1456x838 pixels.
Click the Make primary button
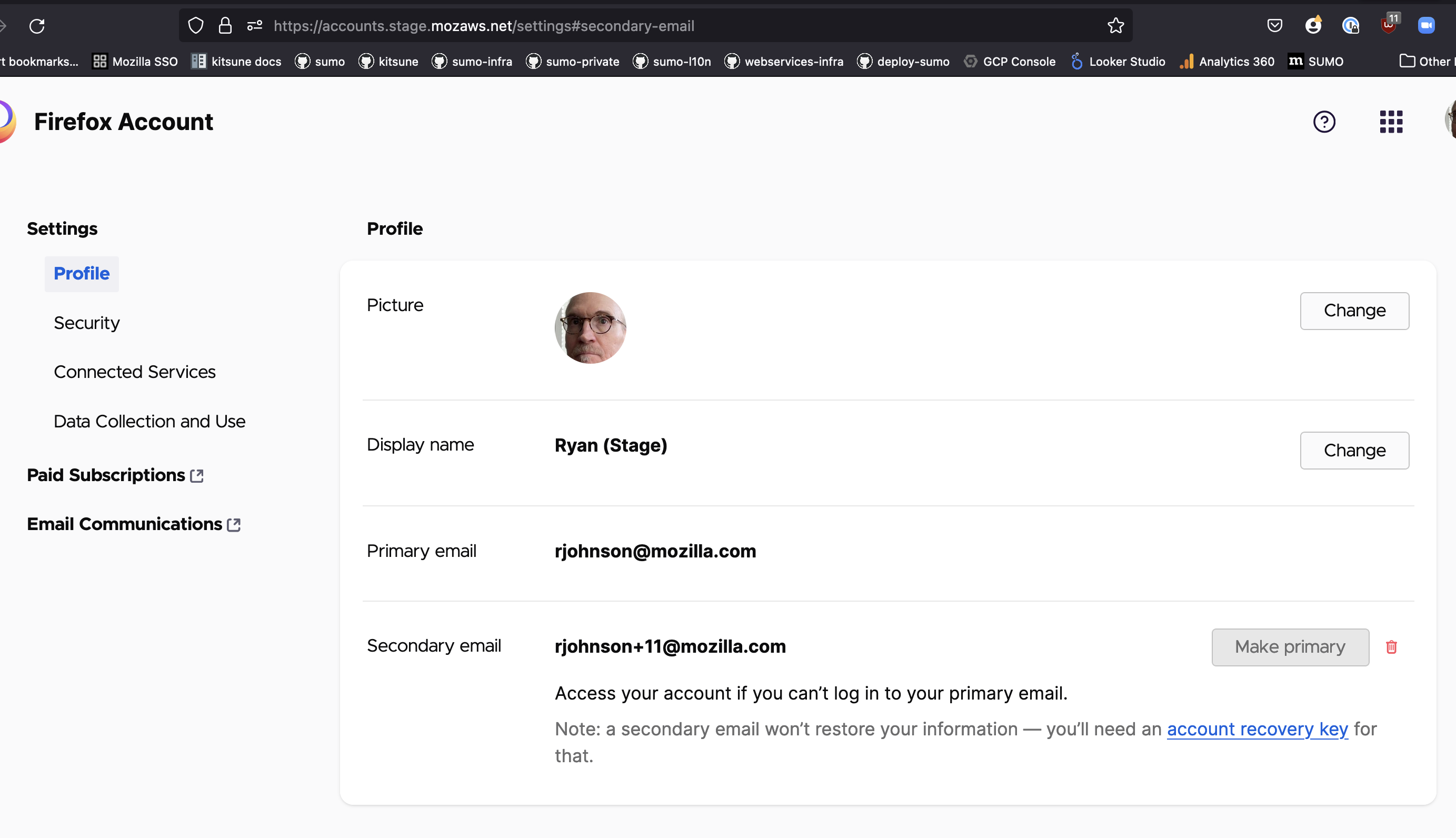click(1290, 647)
